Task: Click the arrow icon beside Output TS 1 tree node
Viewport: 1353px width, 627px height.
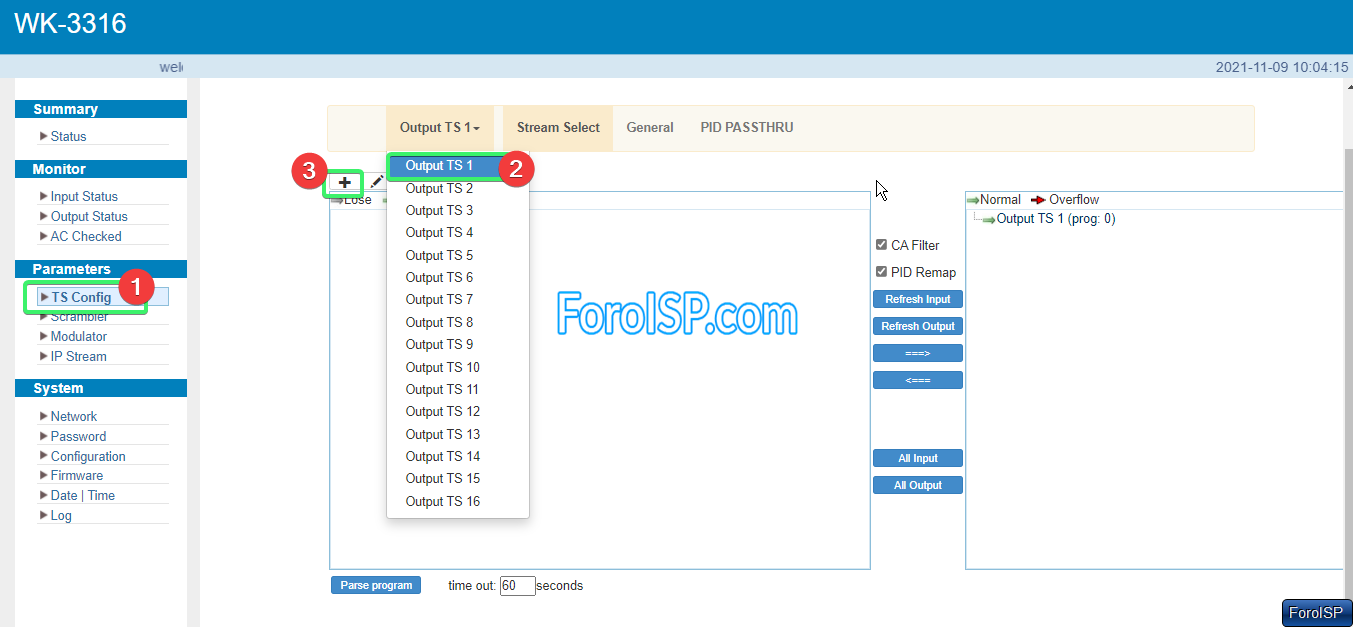Action: click(989, 220)
